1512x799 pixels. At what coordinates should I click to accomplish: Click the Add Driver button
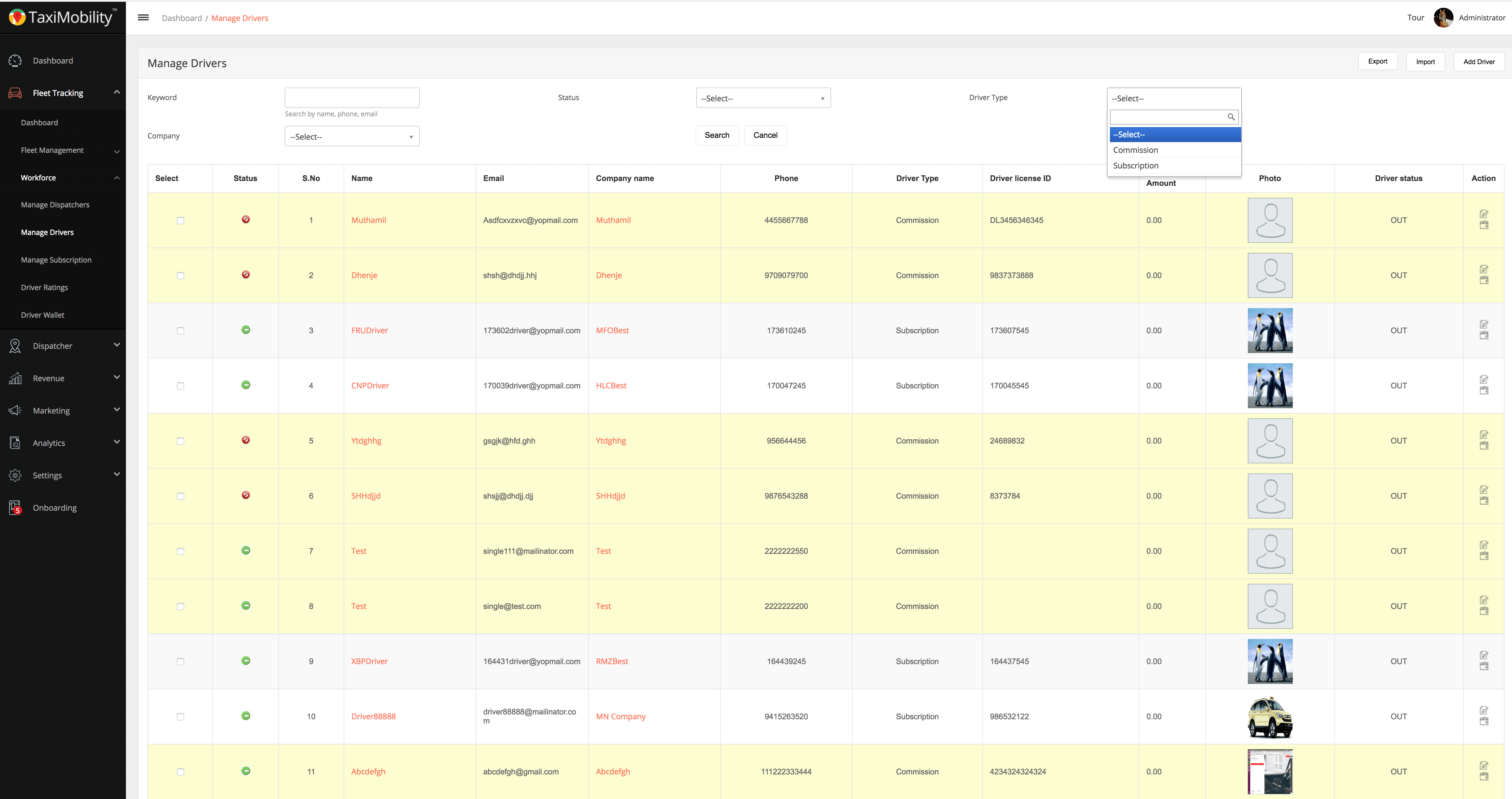(x=1478, y=62)
